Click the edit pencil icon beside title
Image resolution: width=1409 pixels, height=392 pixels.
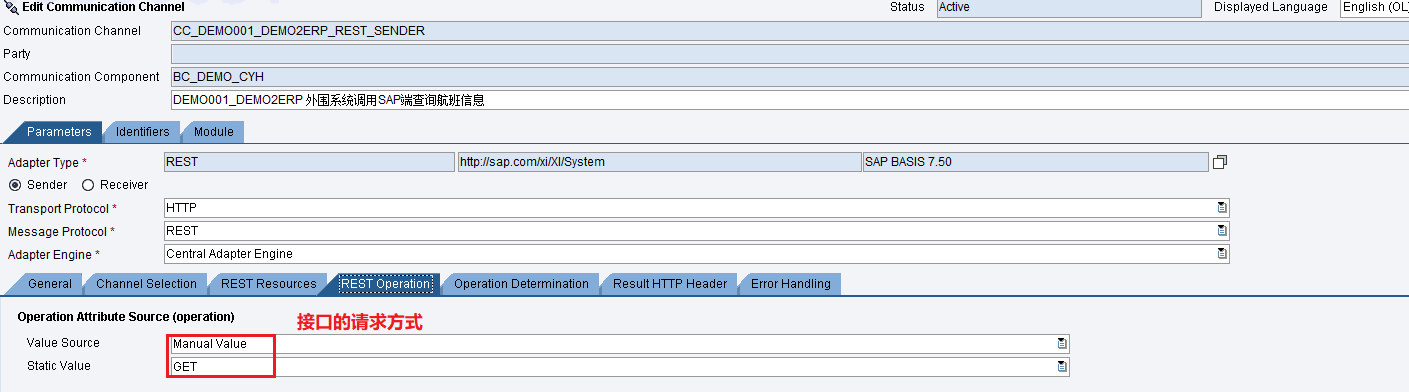click(11, 7)
